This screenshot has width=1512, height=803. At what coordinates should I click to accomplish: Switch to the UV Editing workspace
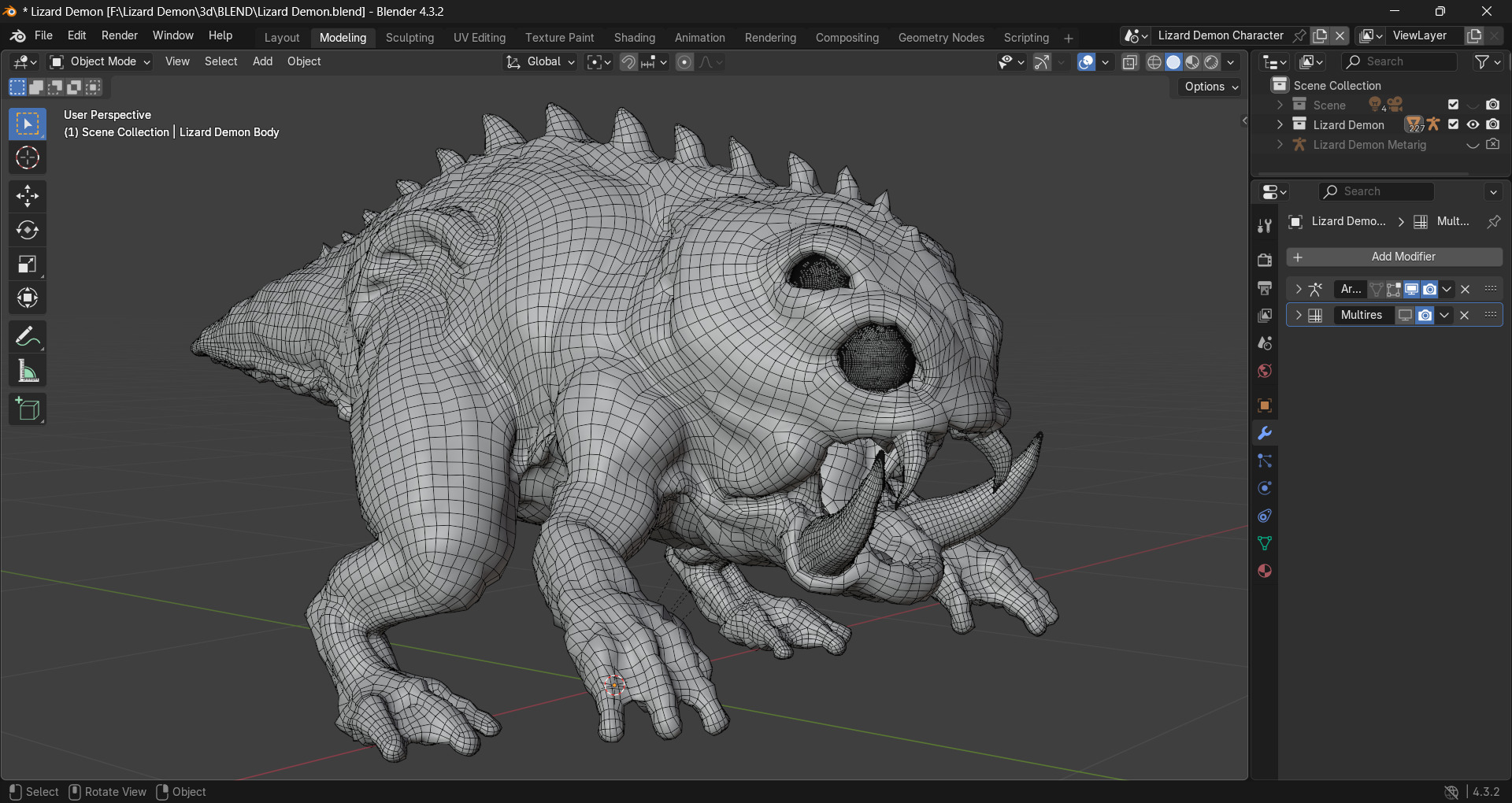480,38
